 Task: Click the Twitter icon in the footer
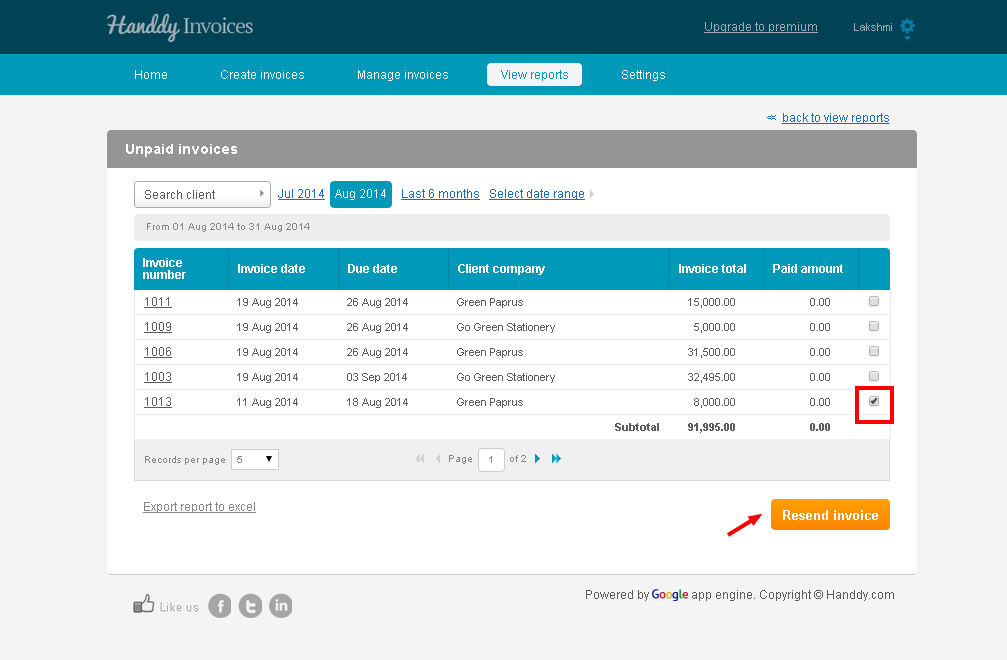coord(250,606)
